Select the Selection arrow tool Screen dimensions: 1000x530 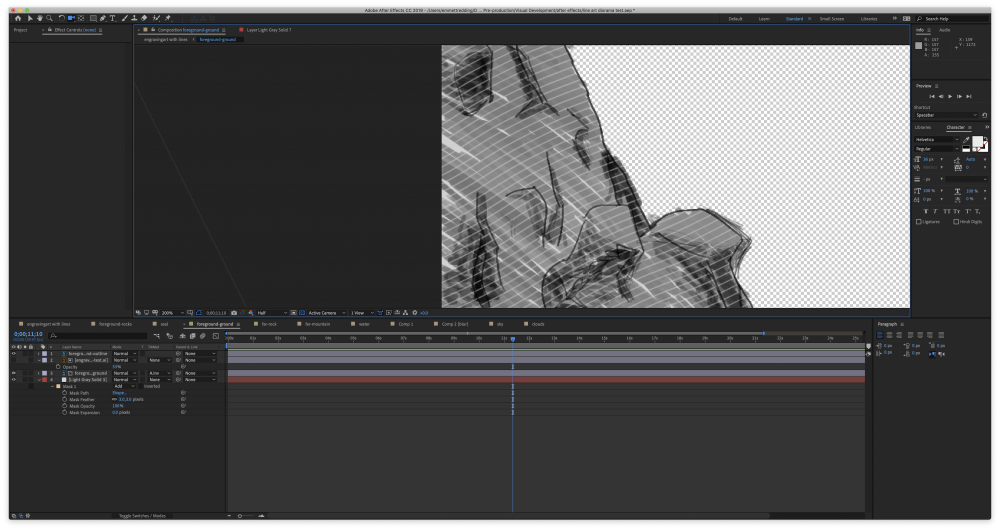(29, 18)
